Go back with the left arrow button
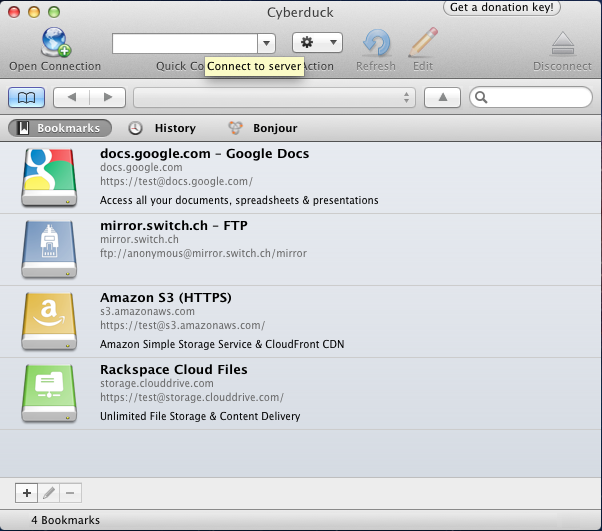602x531 pixels. [71, 98]
